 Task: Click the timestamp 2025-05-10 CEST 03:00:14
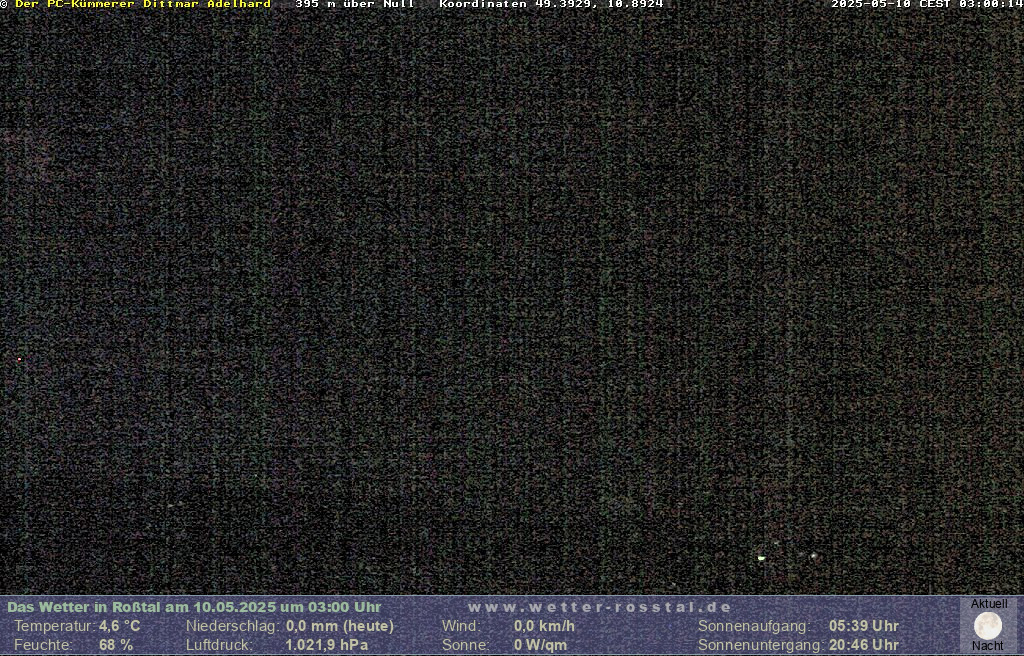(927, 4)
